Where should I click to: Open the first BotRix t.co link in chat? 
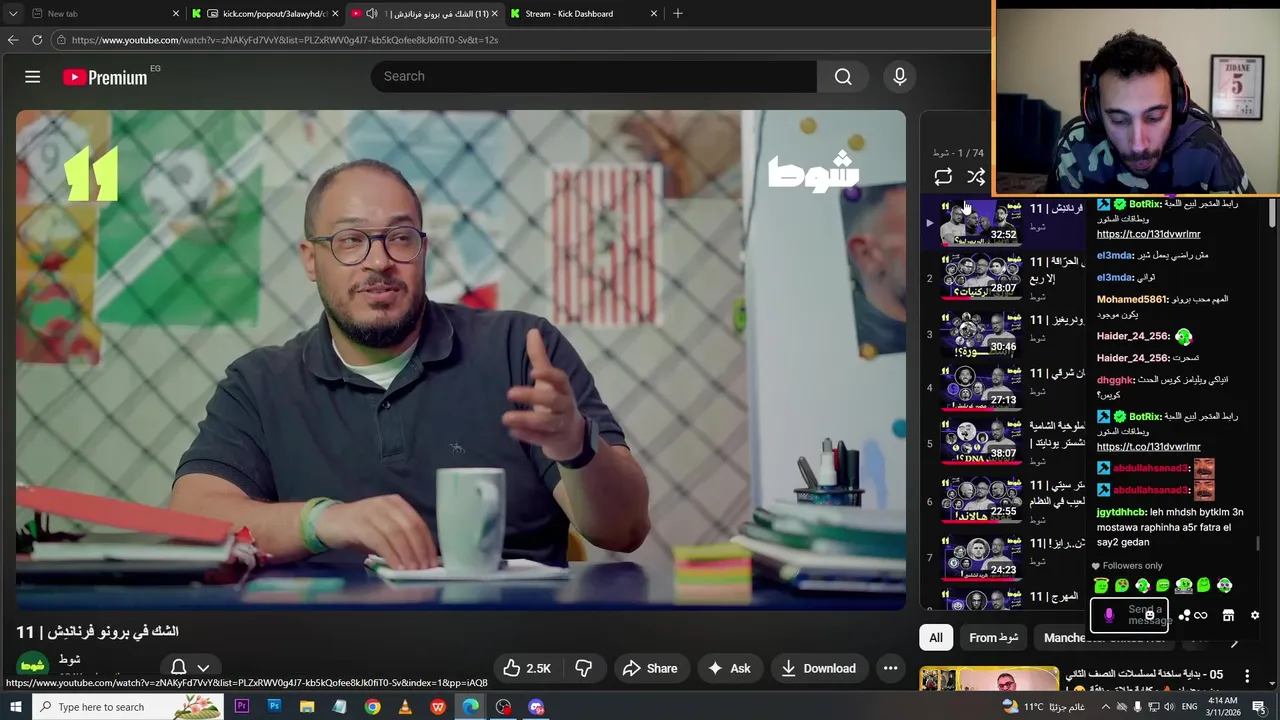point(1148,234)
